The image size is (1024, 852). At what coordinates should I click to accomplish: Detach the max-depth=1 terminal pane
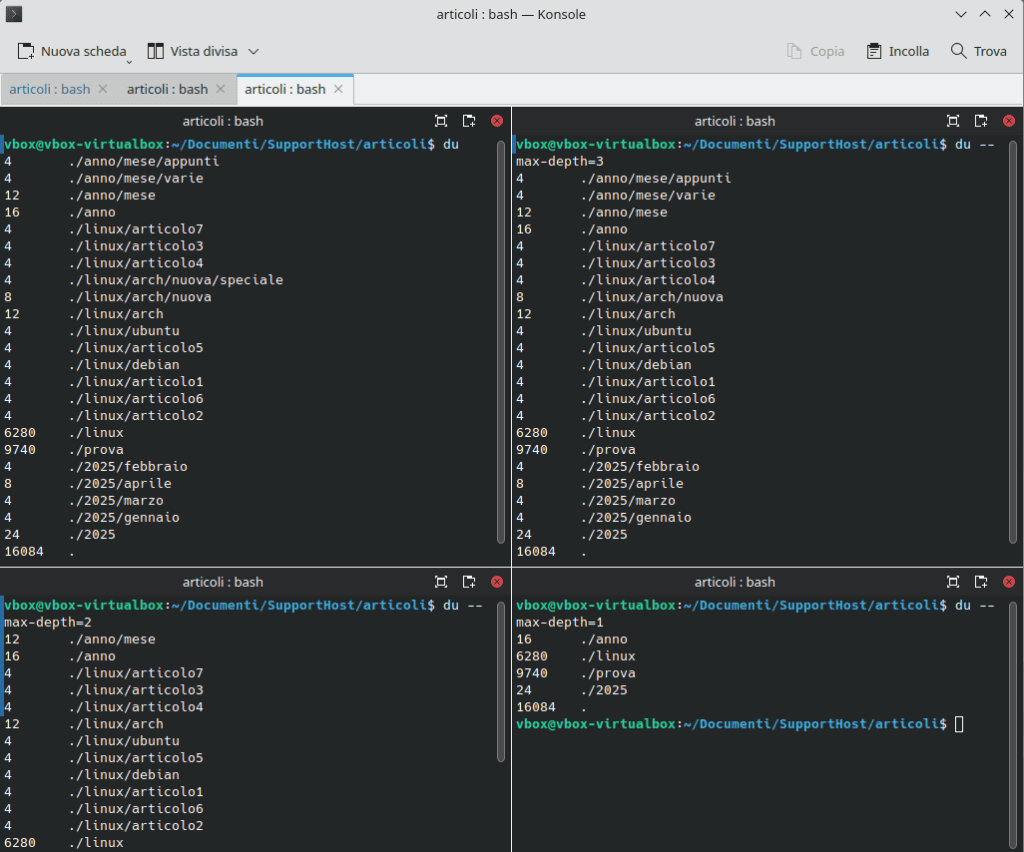point(981,582)
